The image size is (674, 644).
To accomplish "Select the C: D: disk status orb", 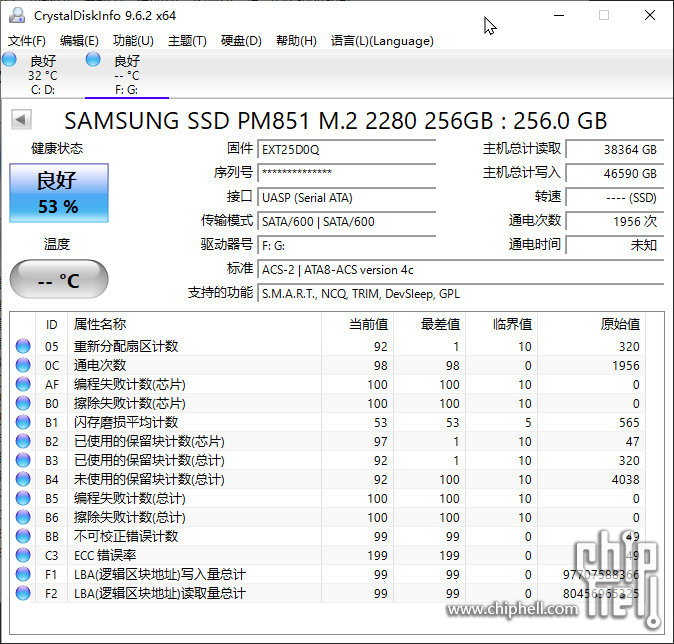I will tap(9, 59).
